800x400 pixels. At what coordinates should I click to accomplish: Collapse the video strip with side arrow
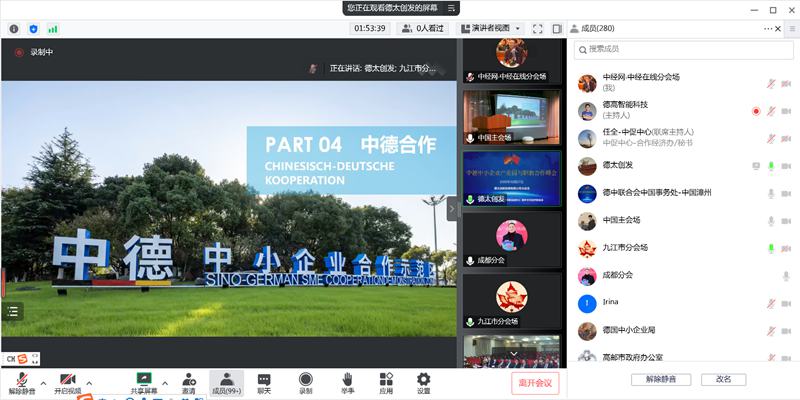point(452,208)
